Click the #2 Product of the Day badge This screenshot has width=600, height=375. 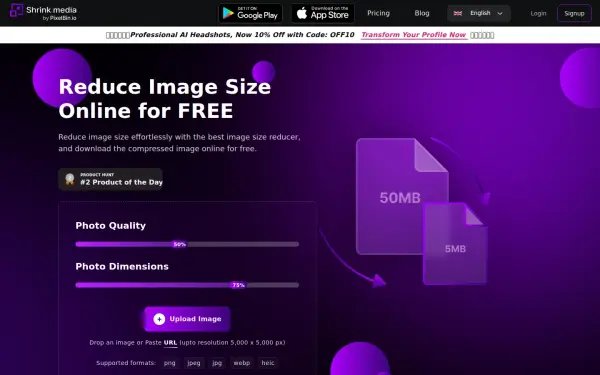pos(111,179)
